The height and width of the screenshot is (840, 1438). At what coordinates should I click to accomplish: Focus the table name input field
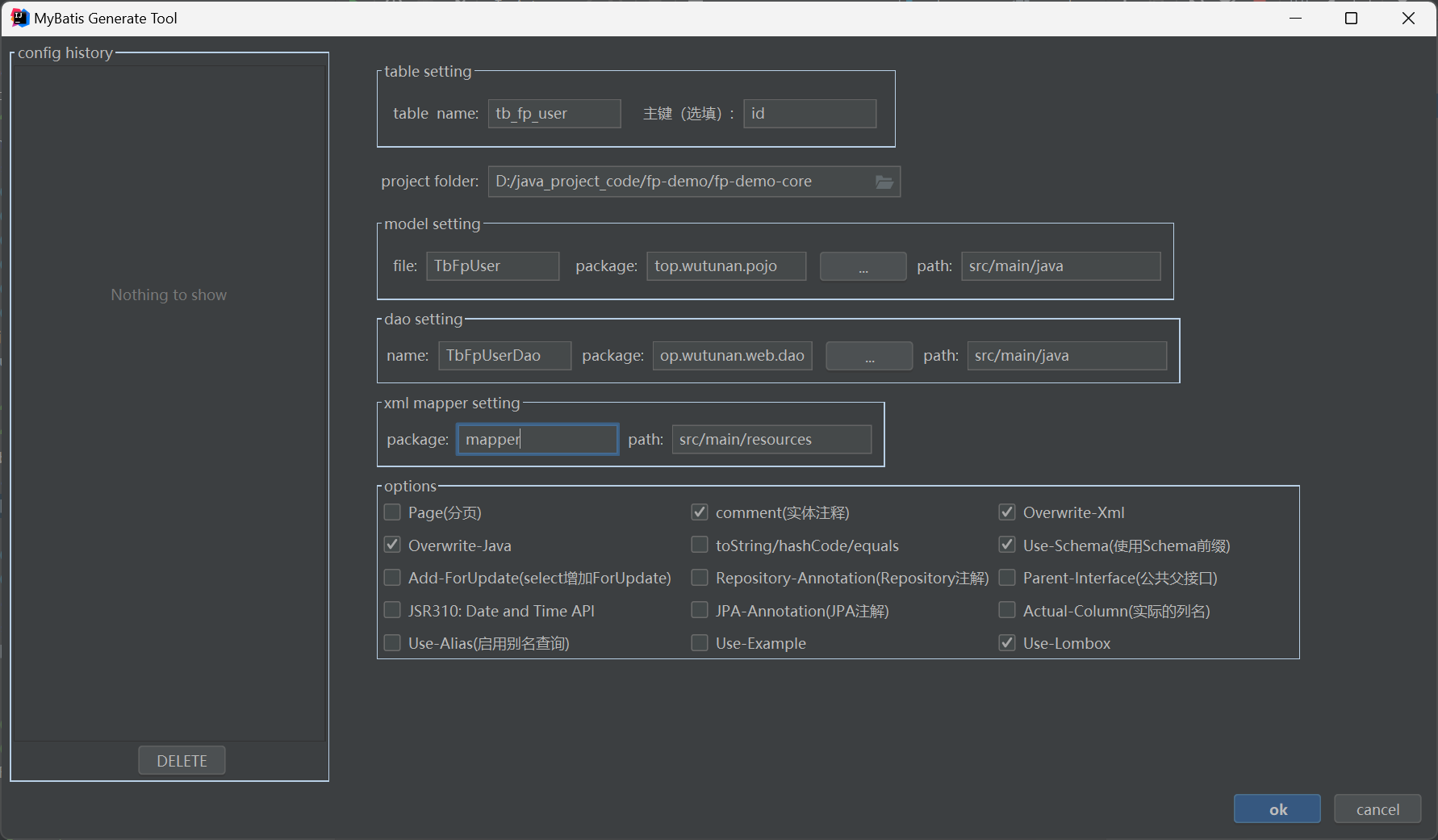(554, 114)
